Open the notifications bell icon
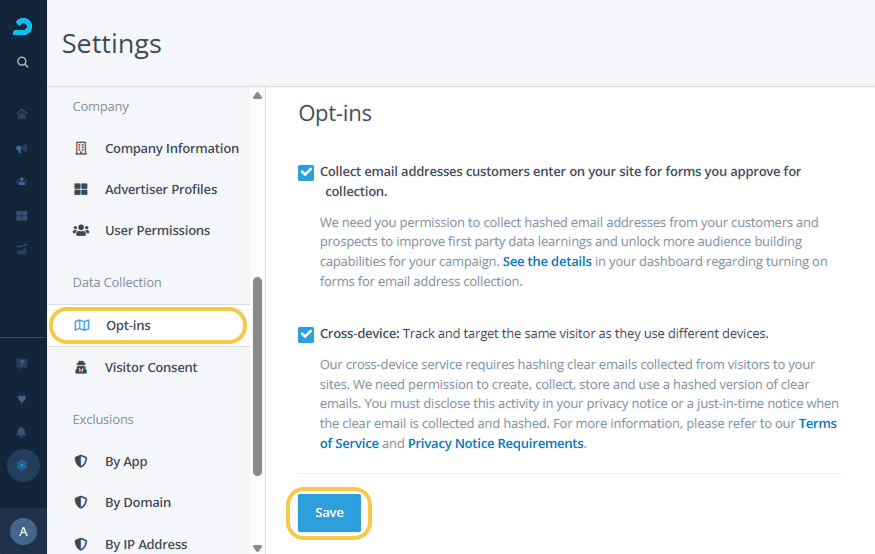This screenshot has width=875, height=554. click(x=22, y=432)
